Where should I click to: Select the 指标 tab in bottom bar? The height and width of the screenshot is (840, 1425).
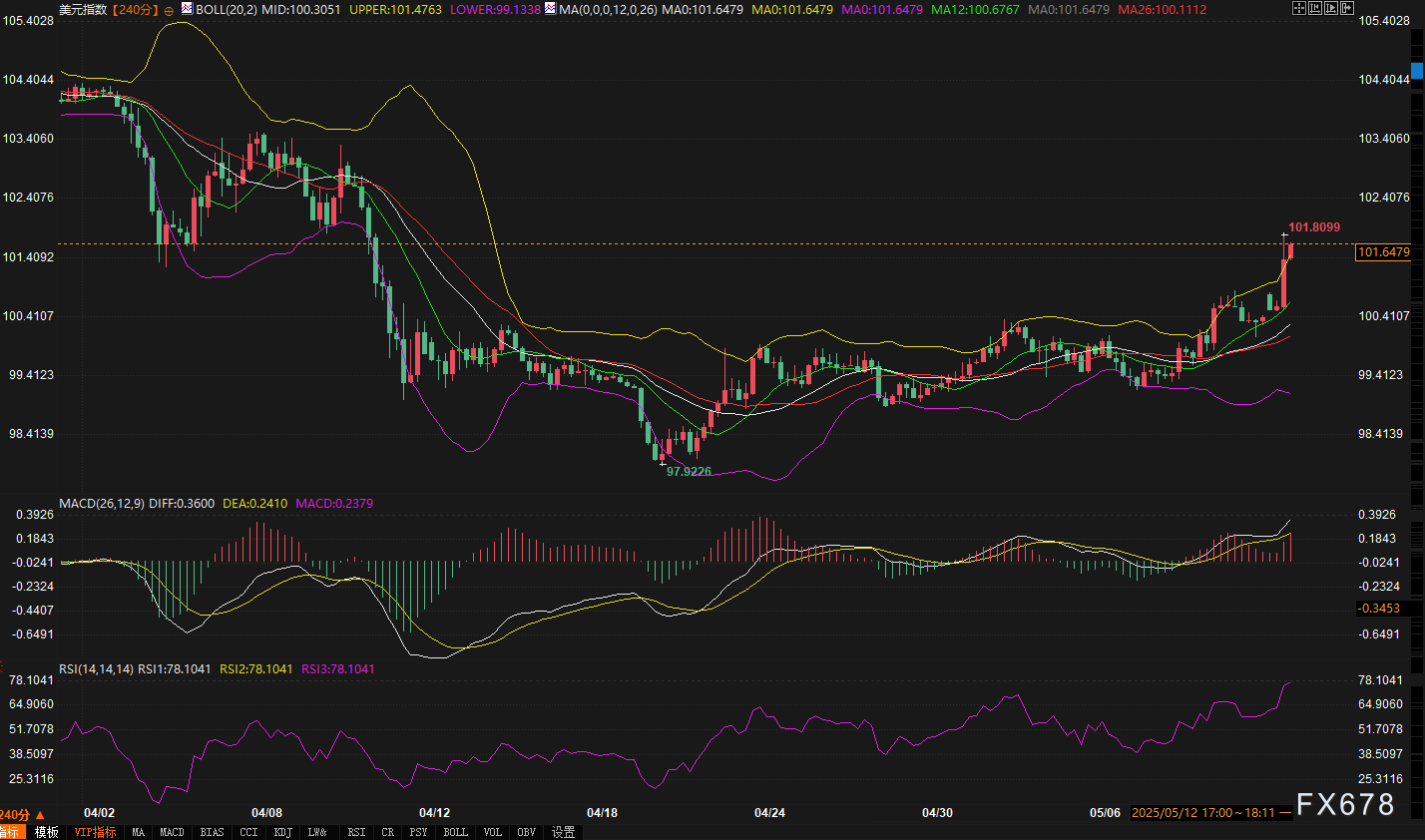(x=9, y=832)
